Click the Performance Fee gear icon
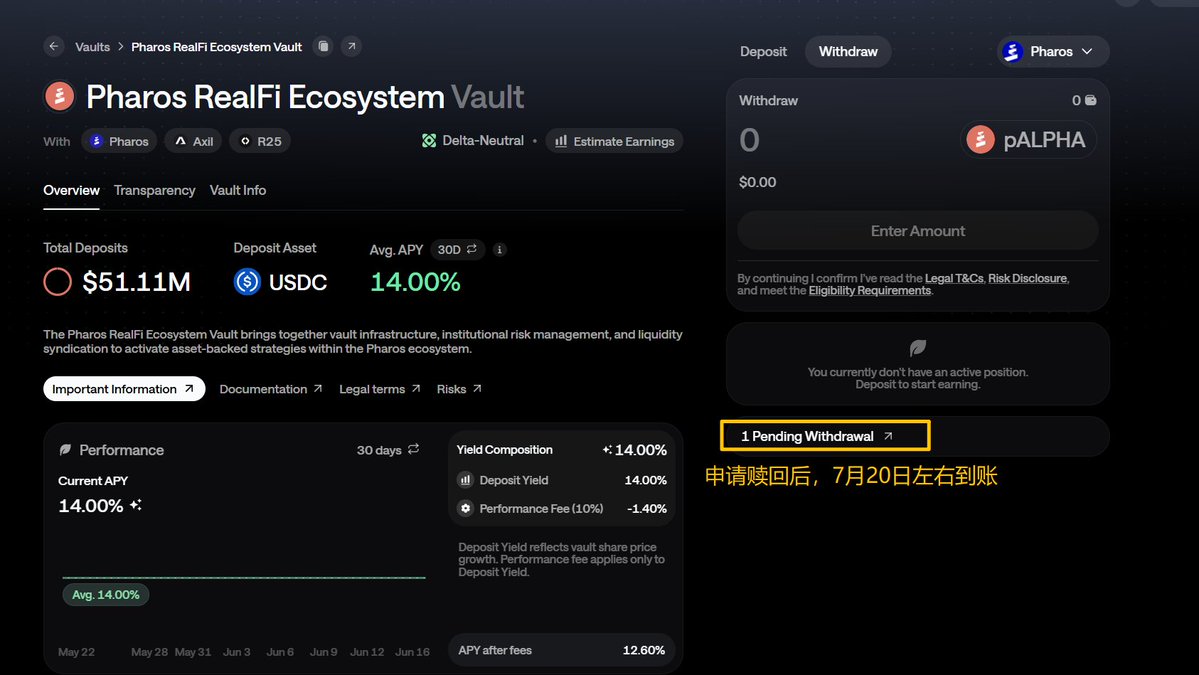 [465, 508]
